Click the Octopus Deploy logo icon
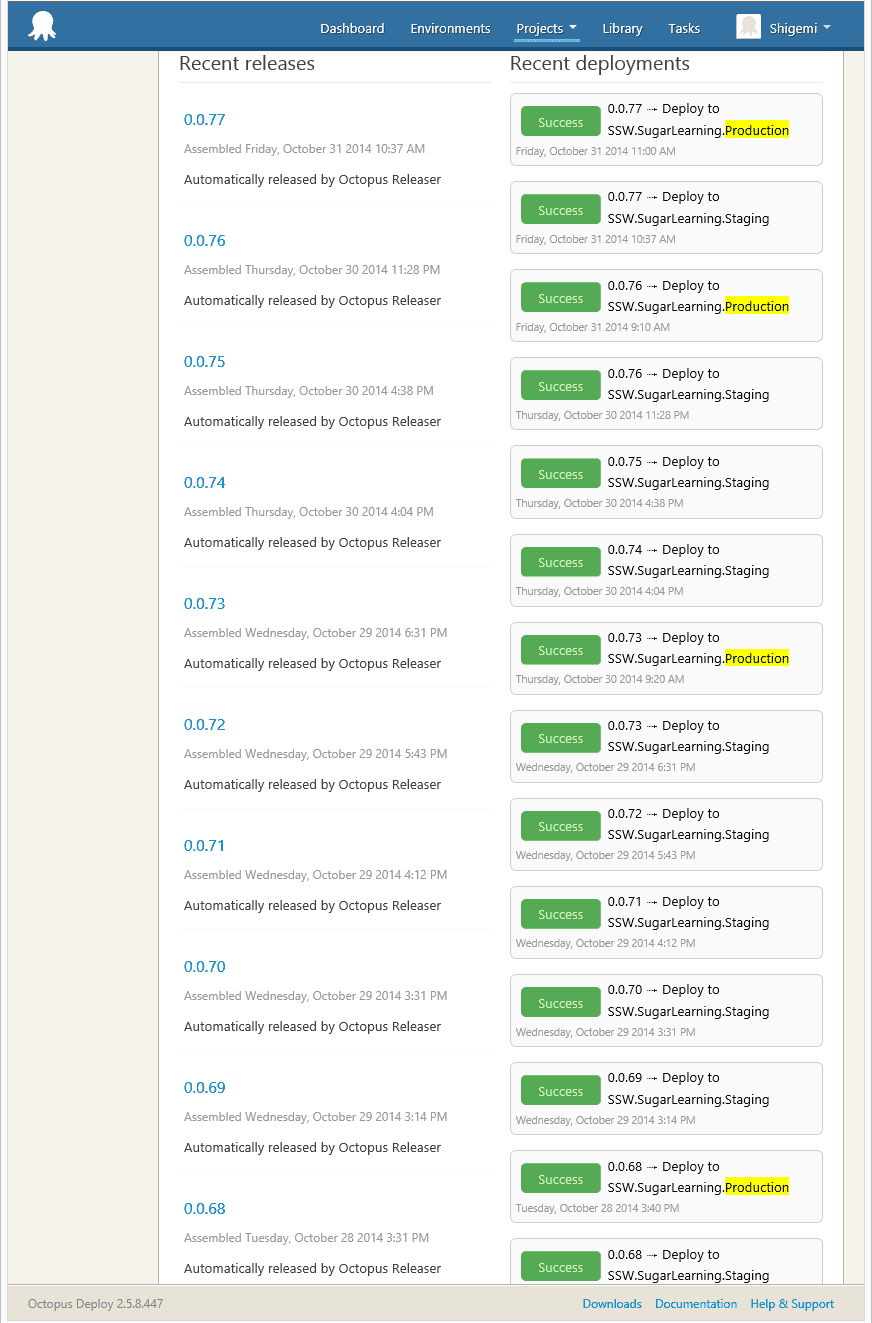The width and height of the screenshot is (872, 1323). pyautogui.click(x=42, y=26)
